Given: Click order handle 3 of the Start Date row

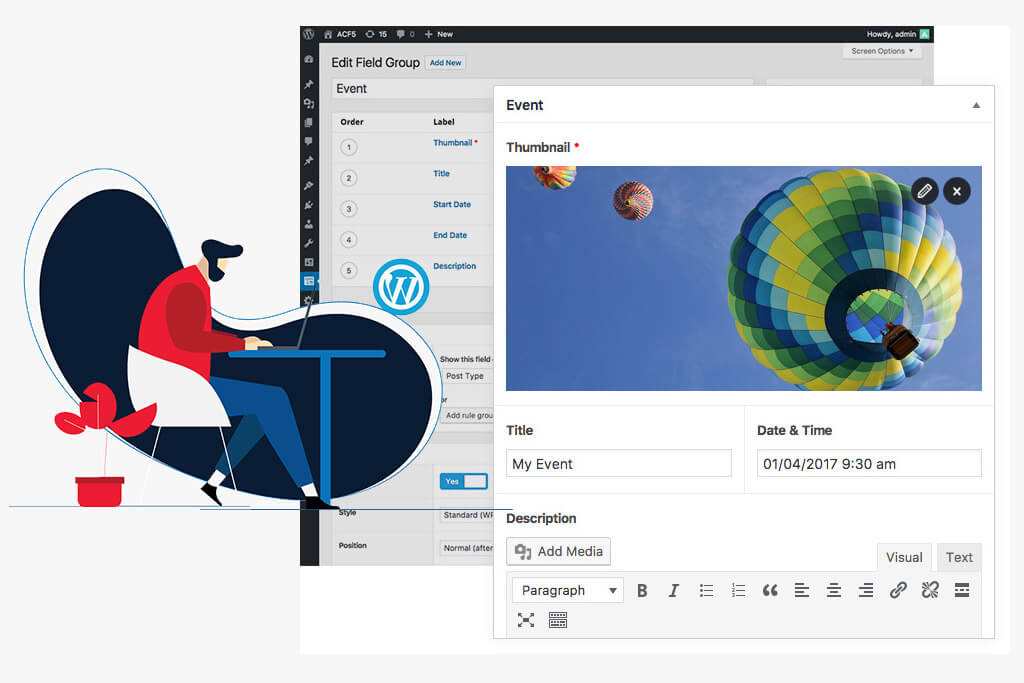Looking at the screenshot, I should click(349, 209).
